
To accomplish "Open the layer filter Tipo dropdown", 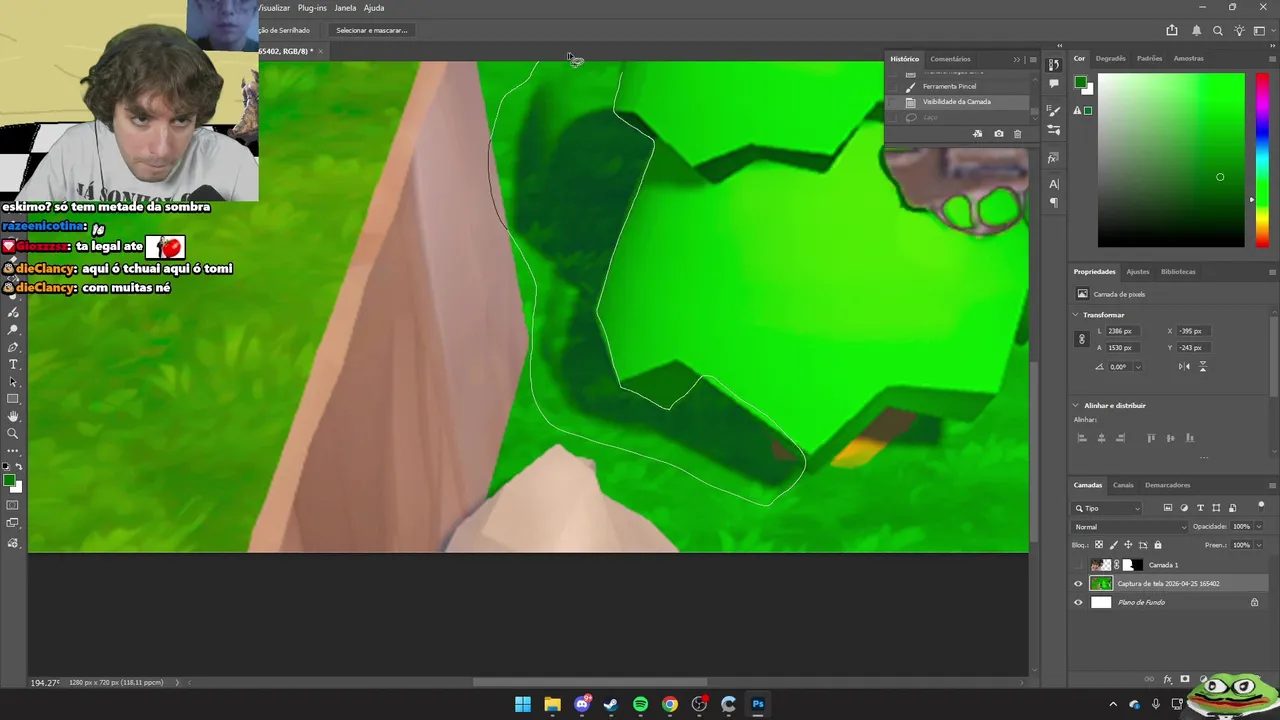I will click(x=1106, y=508).
